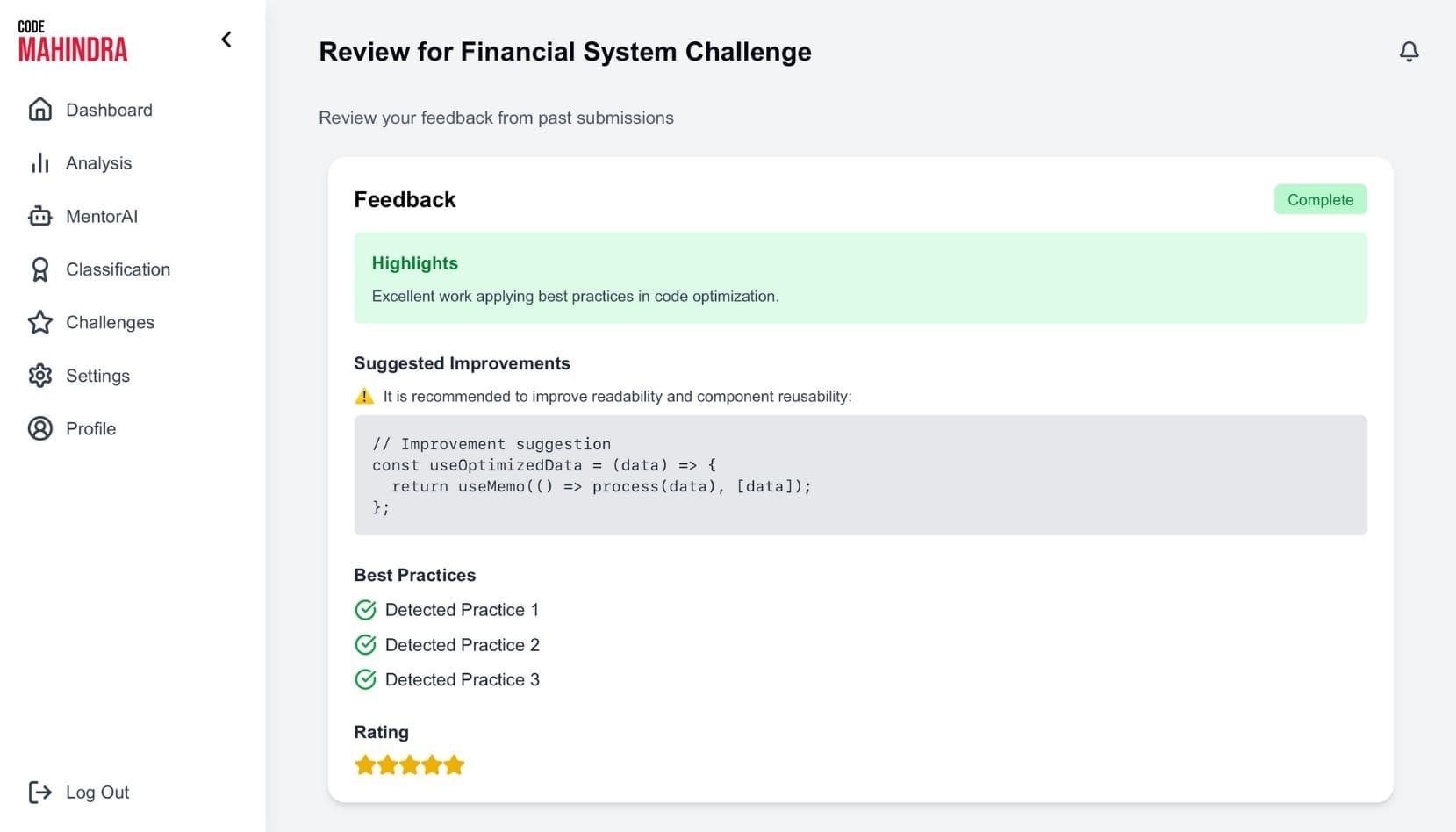
Task: Click the Detected Practice 2 check icon
Action: coord(365,645)
